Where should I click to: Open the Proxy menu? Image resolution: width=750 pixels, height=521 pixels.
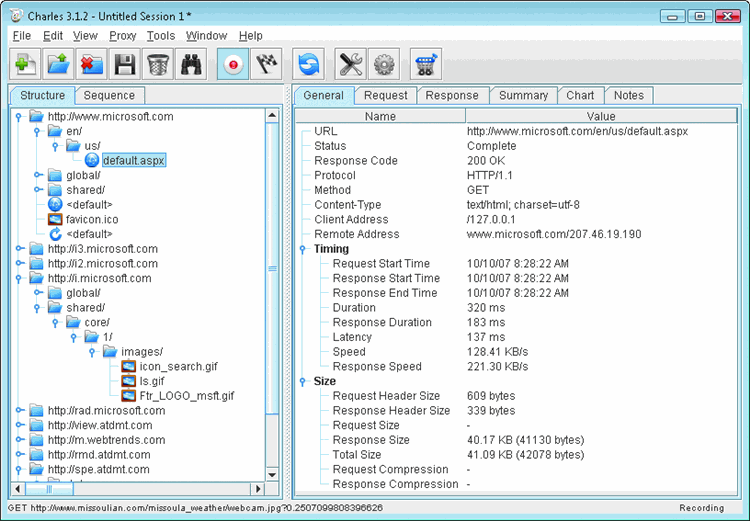coord(122,36)
